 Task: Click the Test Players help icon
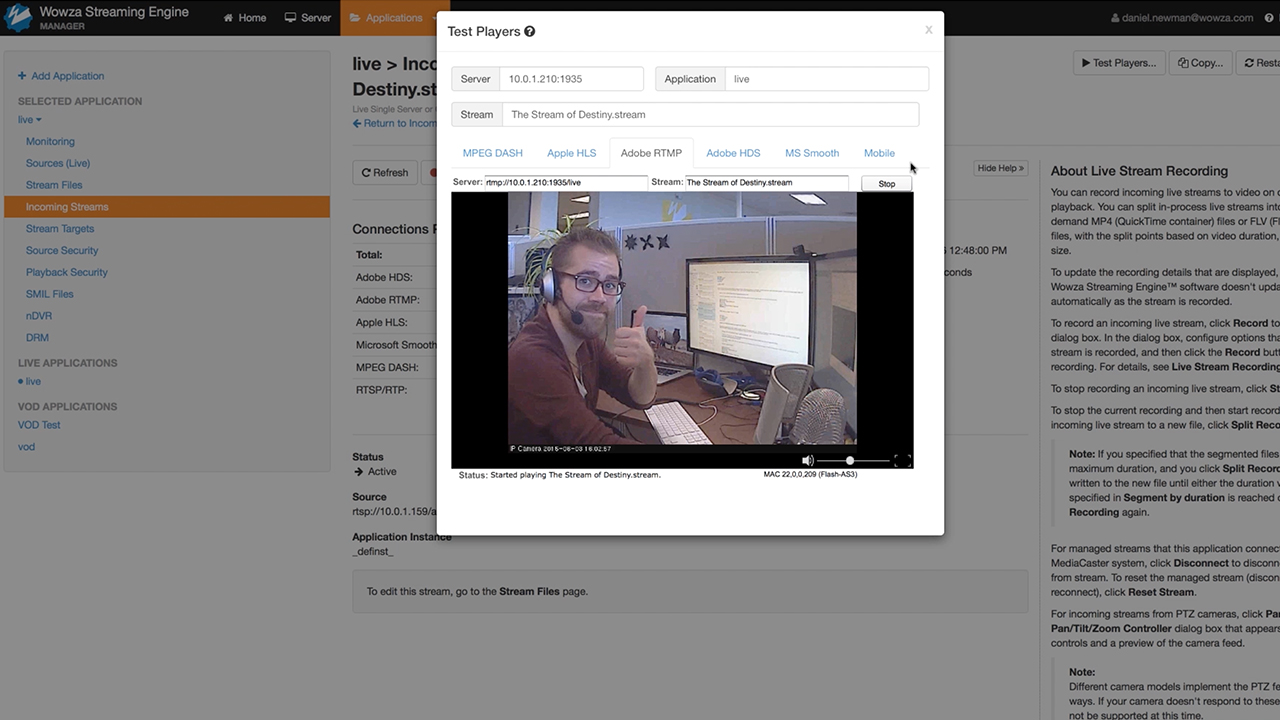click(530, 32)
